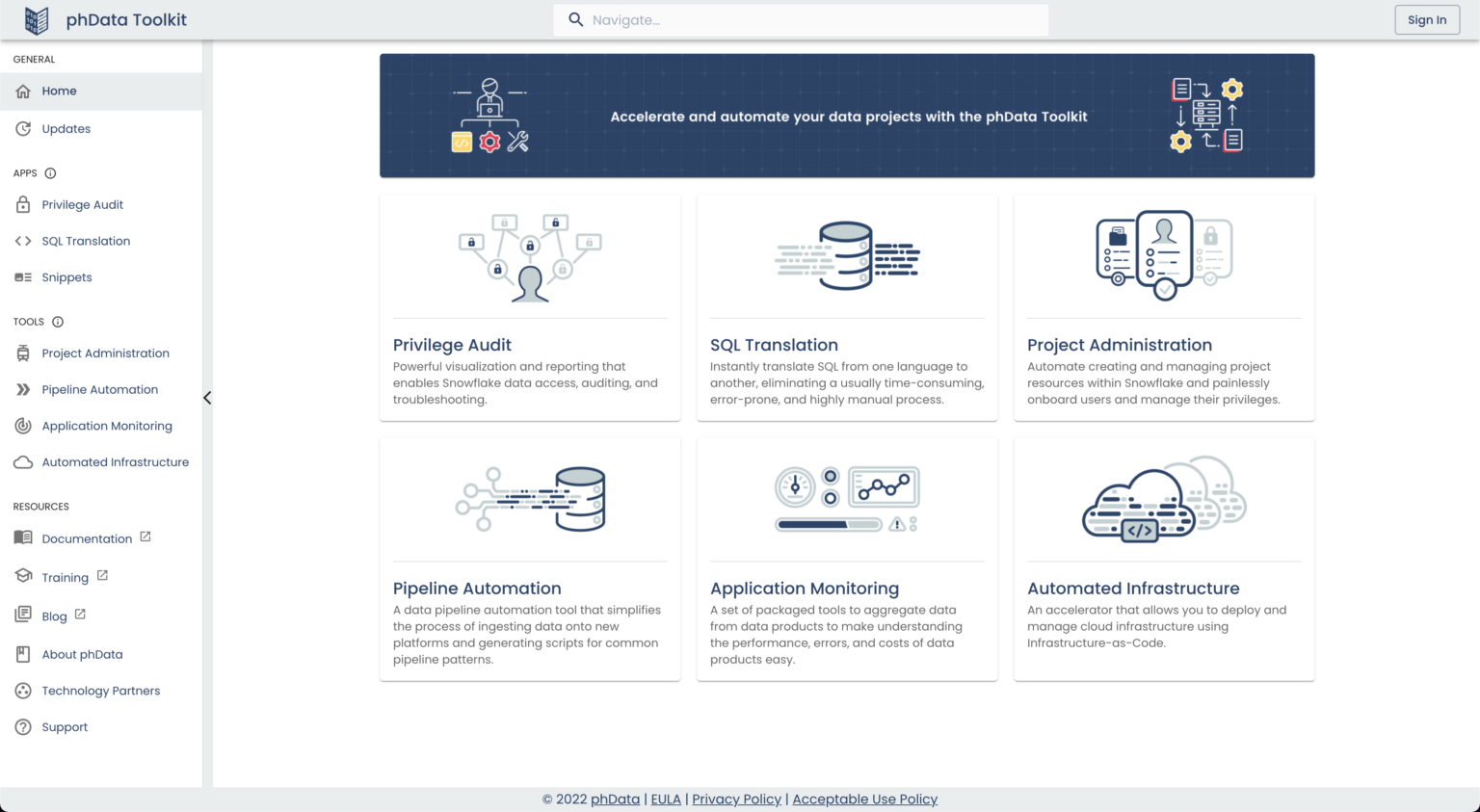Click the Snippets icon in the sidebar
This screenshot has width=1480, height=812.
click(23, 277)
